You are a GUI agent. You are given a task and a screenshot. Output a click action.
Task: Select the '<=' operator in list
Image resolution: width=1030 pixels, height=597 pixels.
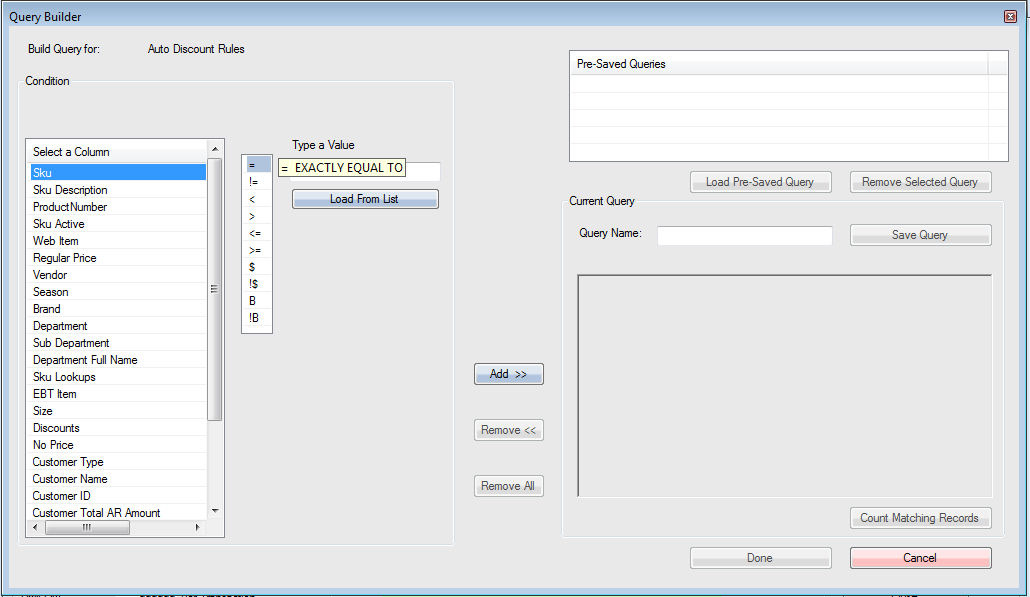click(x=255, y=233)
